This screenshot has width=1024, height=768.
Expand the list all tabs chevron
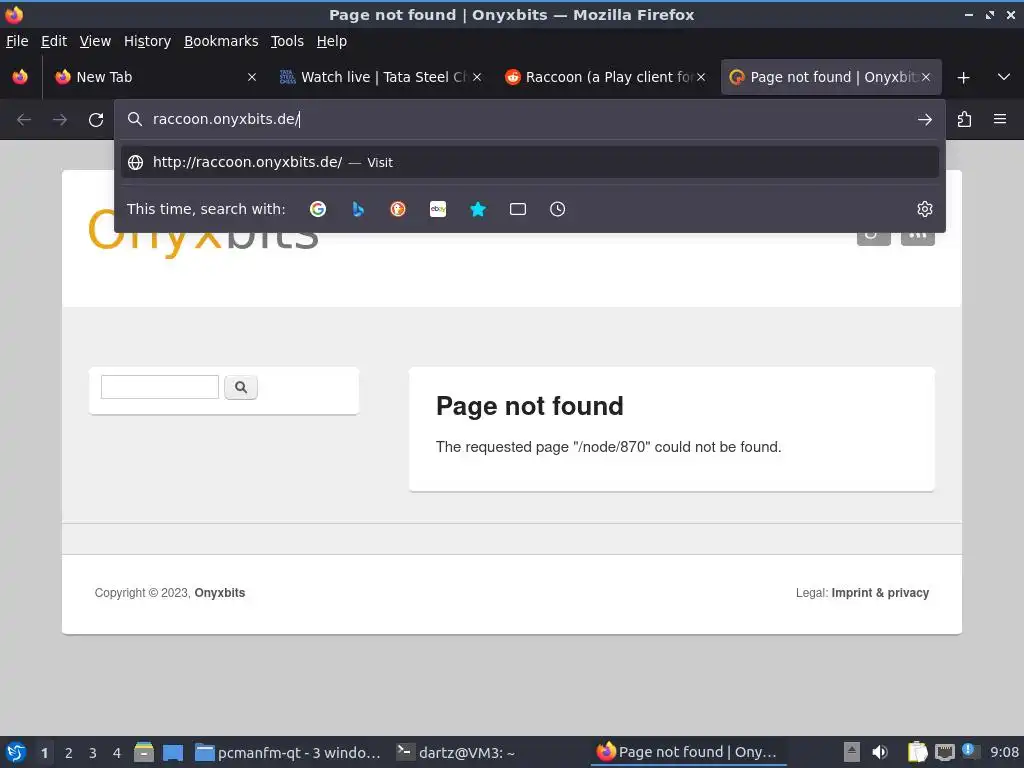[x=1004, y=77]
